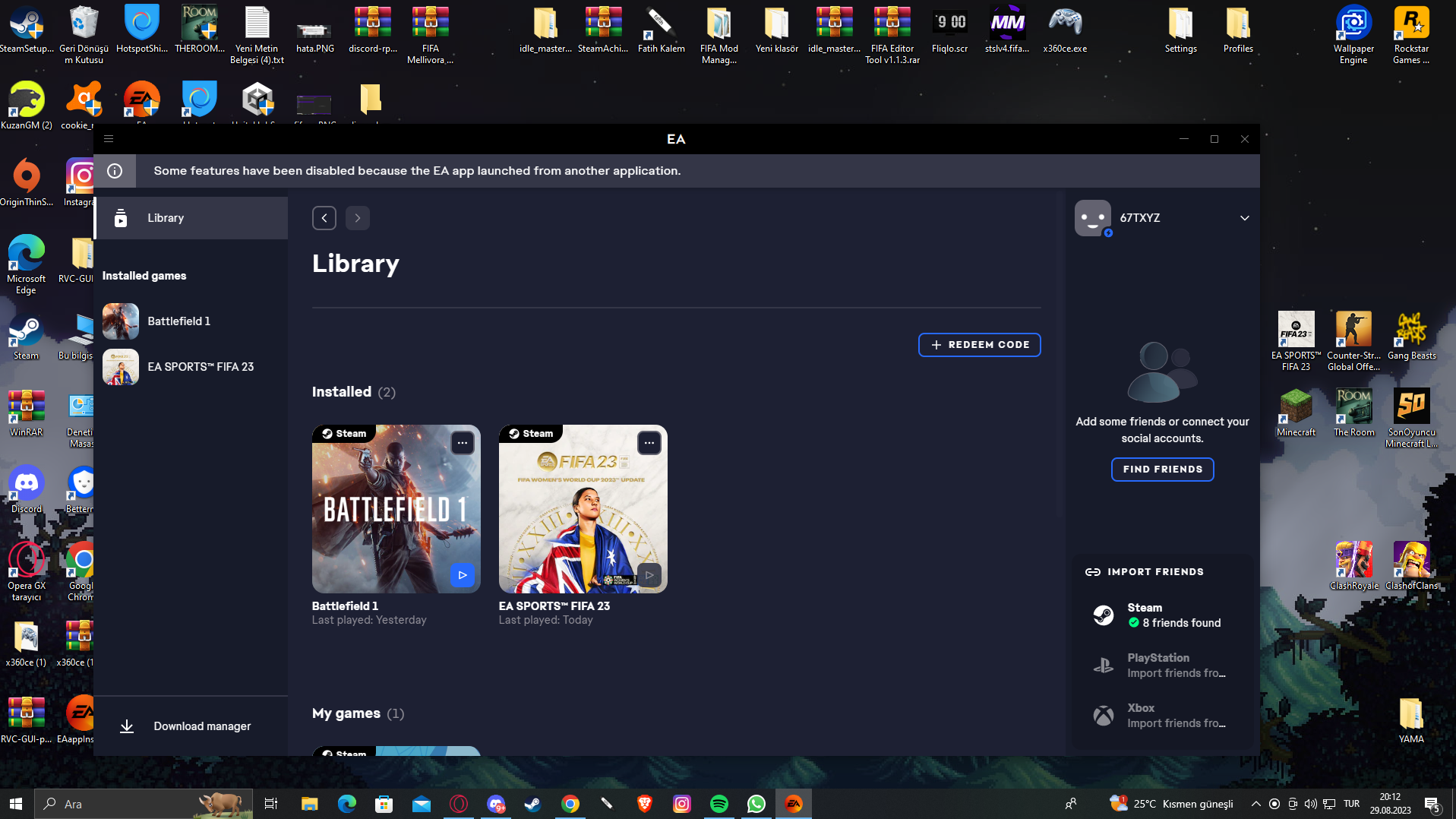1456x819 pixels.
Task: Go forward with the right arrow button
Action: [x=358, y=218]
